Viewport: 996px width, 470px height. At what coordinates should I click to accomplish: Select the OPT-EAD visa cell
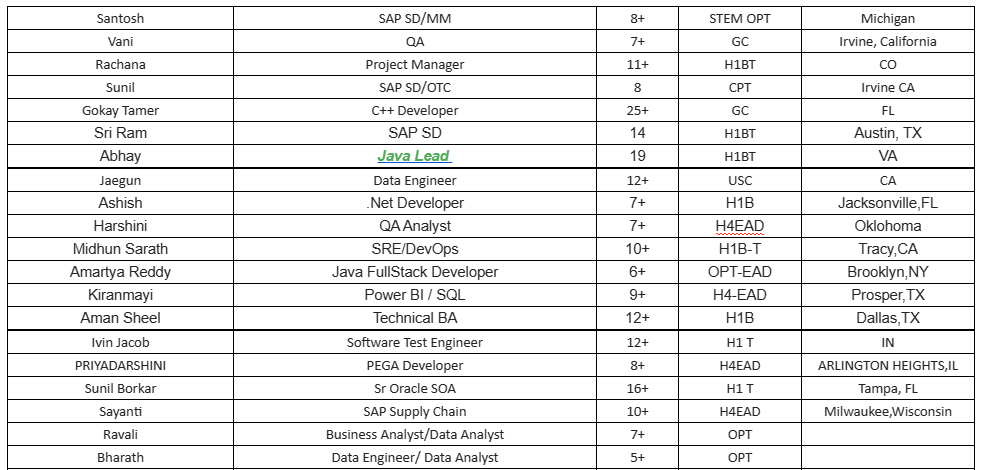point(739,272)
